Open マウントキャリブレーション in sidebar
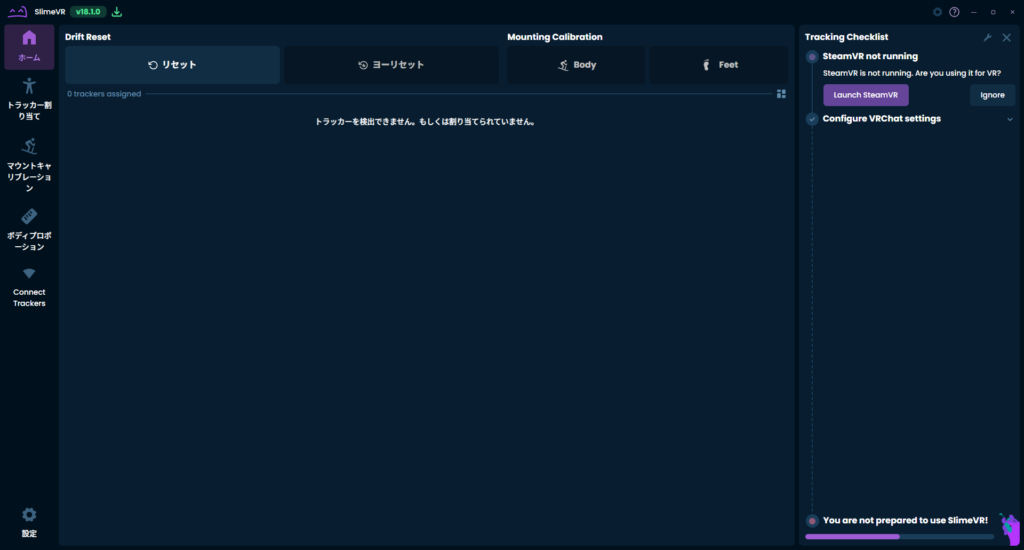The image size is (1024, 550). coord(29,165)
